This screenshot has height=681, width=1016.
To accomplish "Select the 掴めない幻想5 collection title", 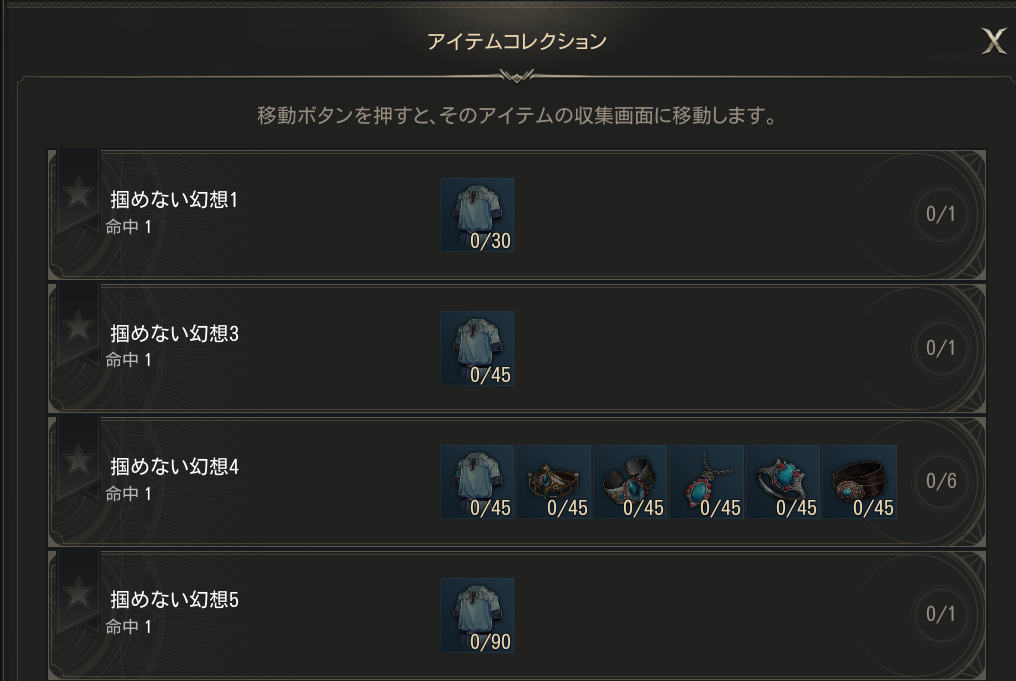I will pos(174,600).
